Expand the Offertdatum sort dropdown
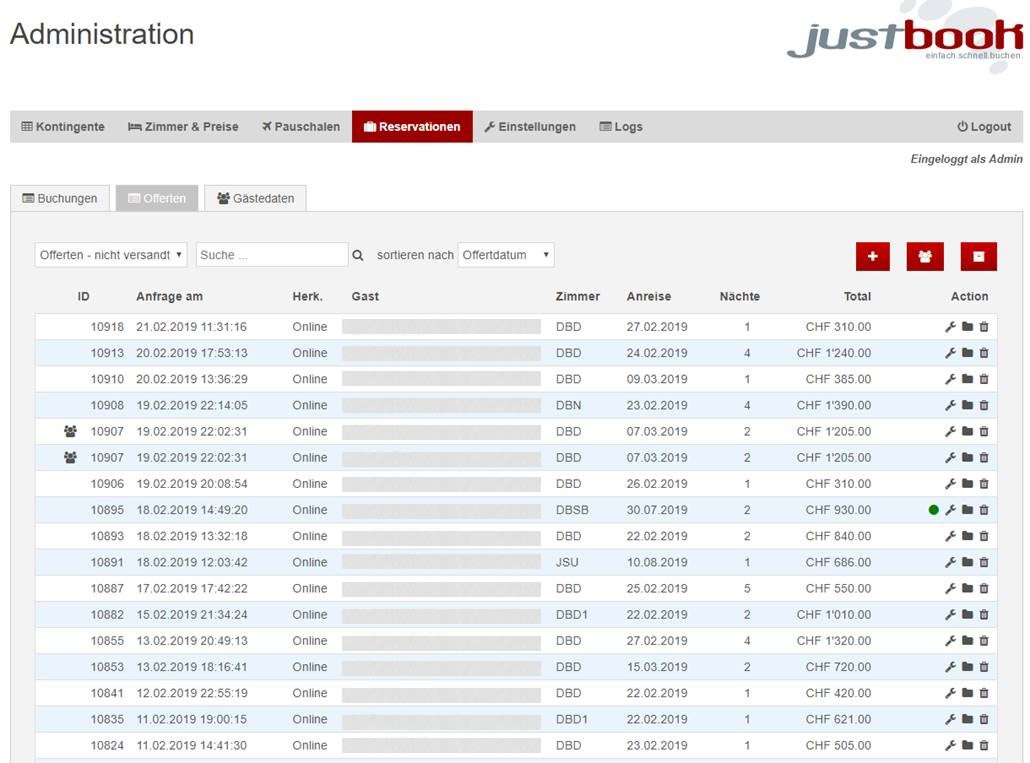This screenshot has width=1030, height=763. pyautogui.click(x=505, y=255)
